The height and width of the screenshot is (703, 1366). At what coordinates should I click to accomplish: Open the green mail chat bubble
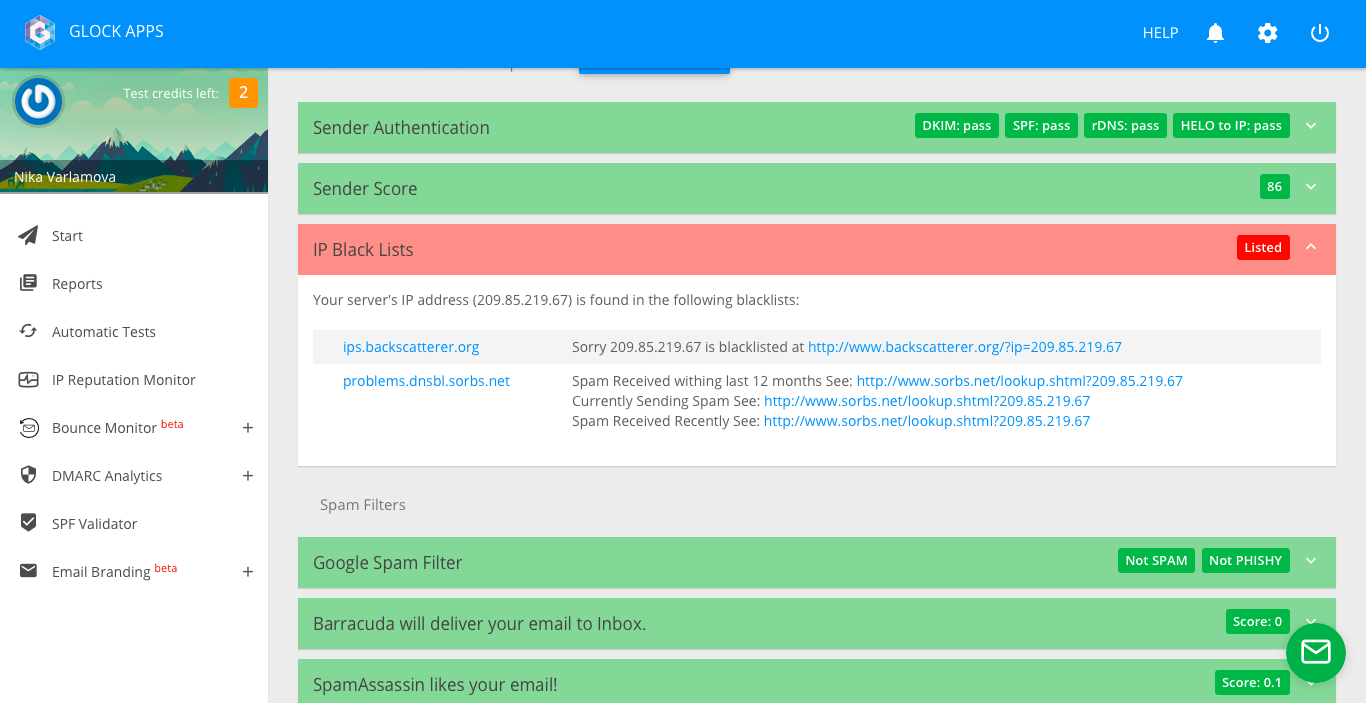[1316, 653]
